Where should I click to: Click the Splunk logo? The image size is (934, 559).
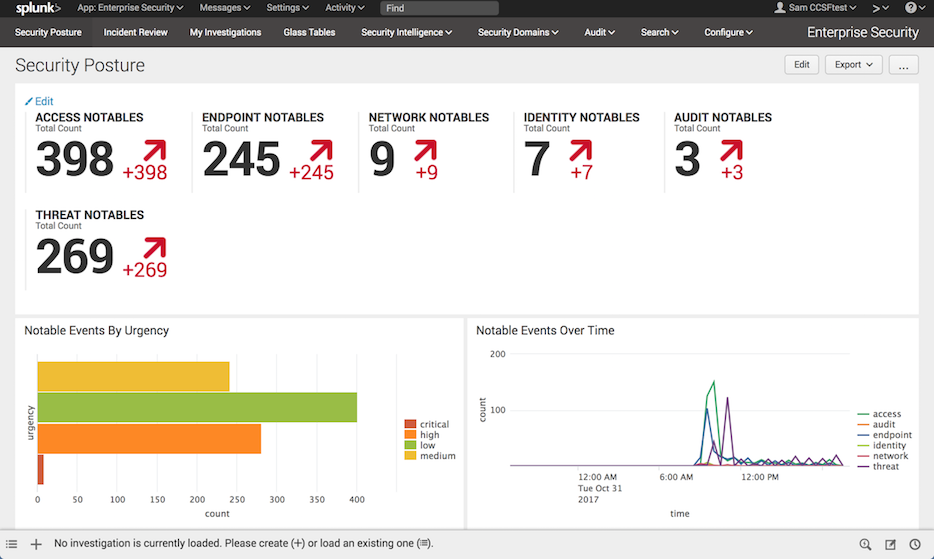pyautogui.click(x=38, y=8)
